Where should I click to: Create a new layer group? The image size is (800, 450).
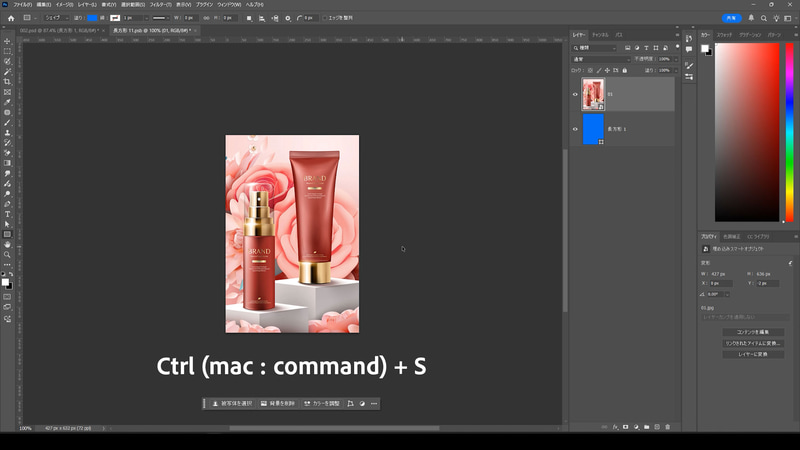click(x=646, y=427)
